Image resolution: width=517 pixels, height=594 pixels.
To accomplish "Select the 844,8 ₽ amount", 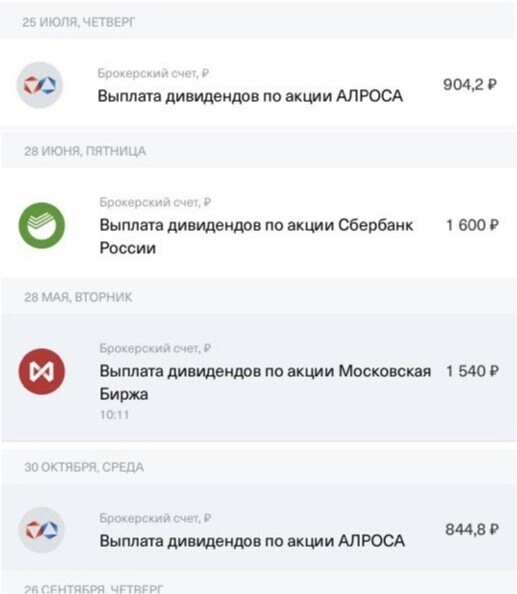I will pos(472,529).
